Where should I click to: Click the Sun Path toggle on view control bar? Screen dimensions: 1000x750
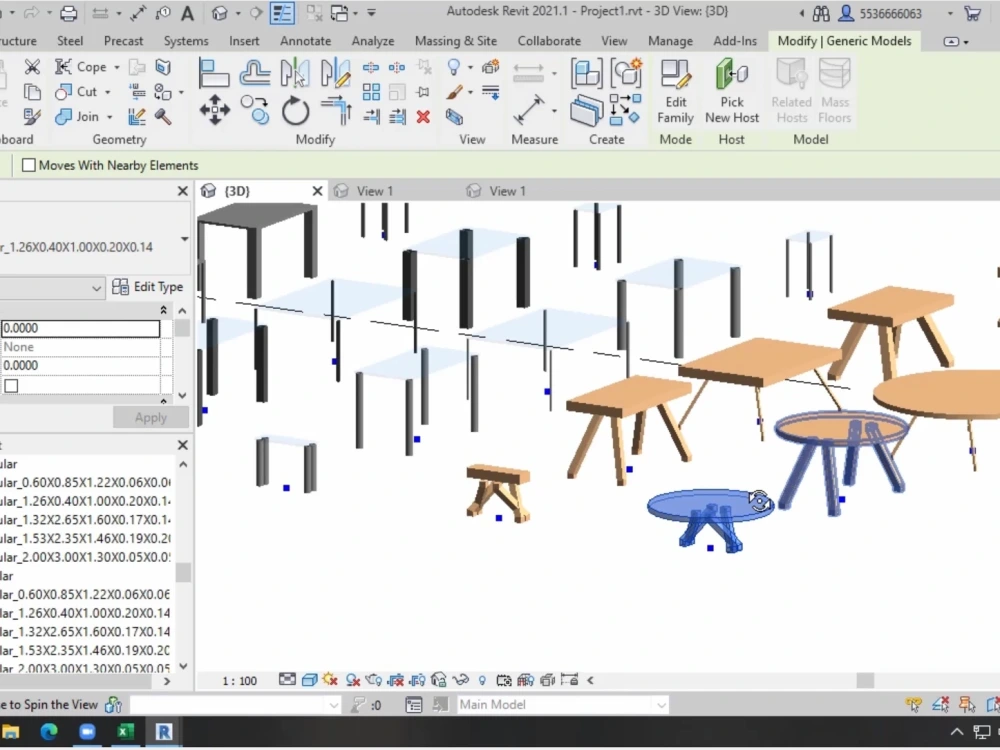(x=328, y=680)
